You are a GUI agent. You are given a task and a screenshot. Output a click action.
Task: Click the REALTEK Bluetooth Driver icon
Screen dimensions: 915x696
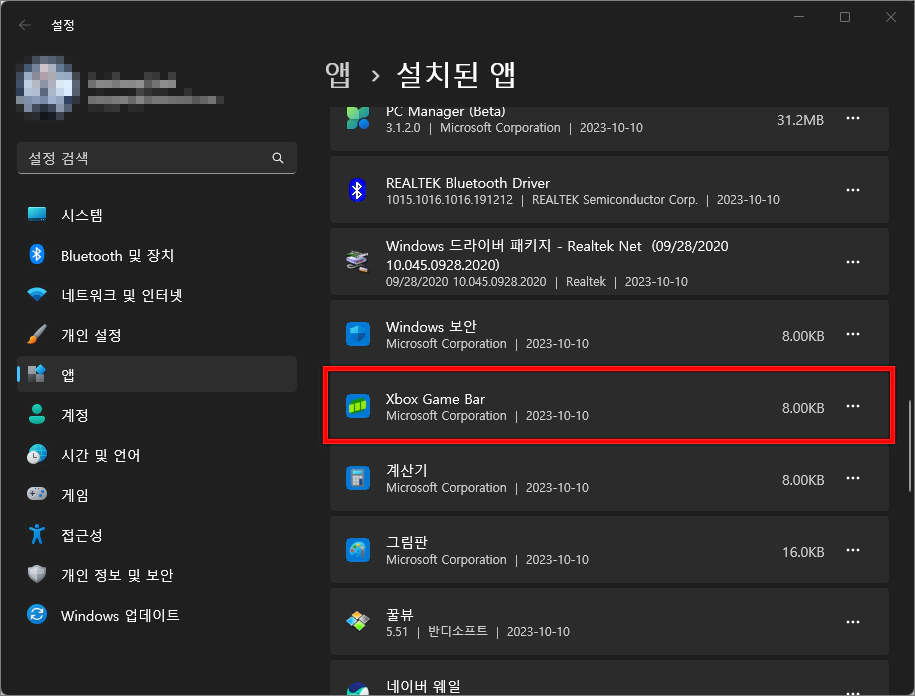358,190
